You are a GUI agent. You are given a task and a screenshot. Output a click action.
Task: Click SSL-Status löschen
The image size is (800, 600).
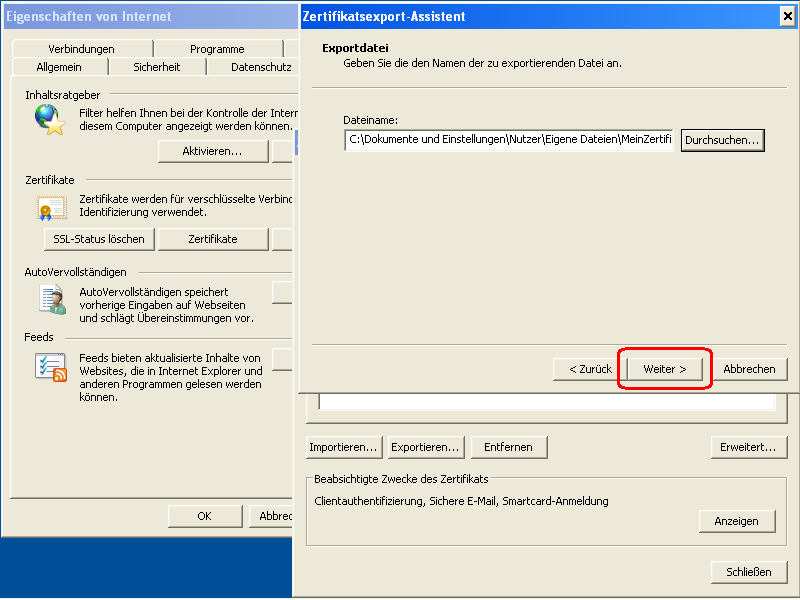(x=98, y=239)
